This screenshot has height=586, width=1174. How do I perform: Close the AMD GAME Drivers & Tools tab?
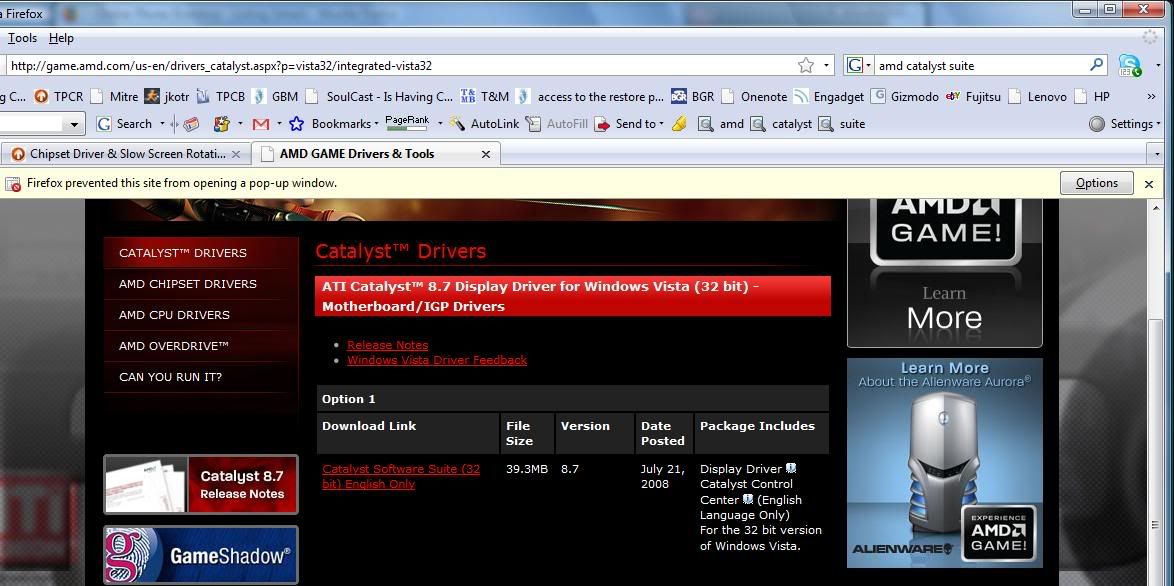(485, 154)
